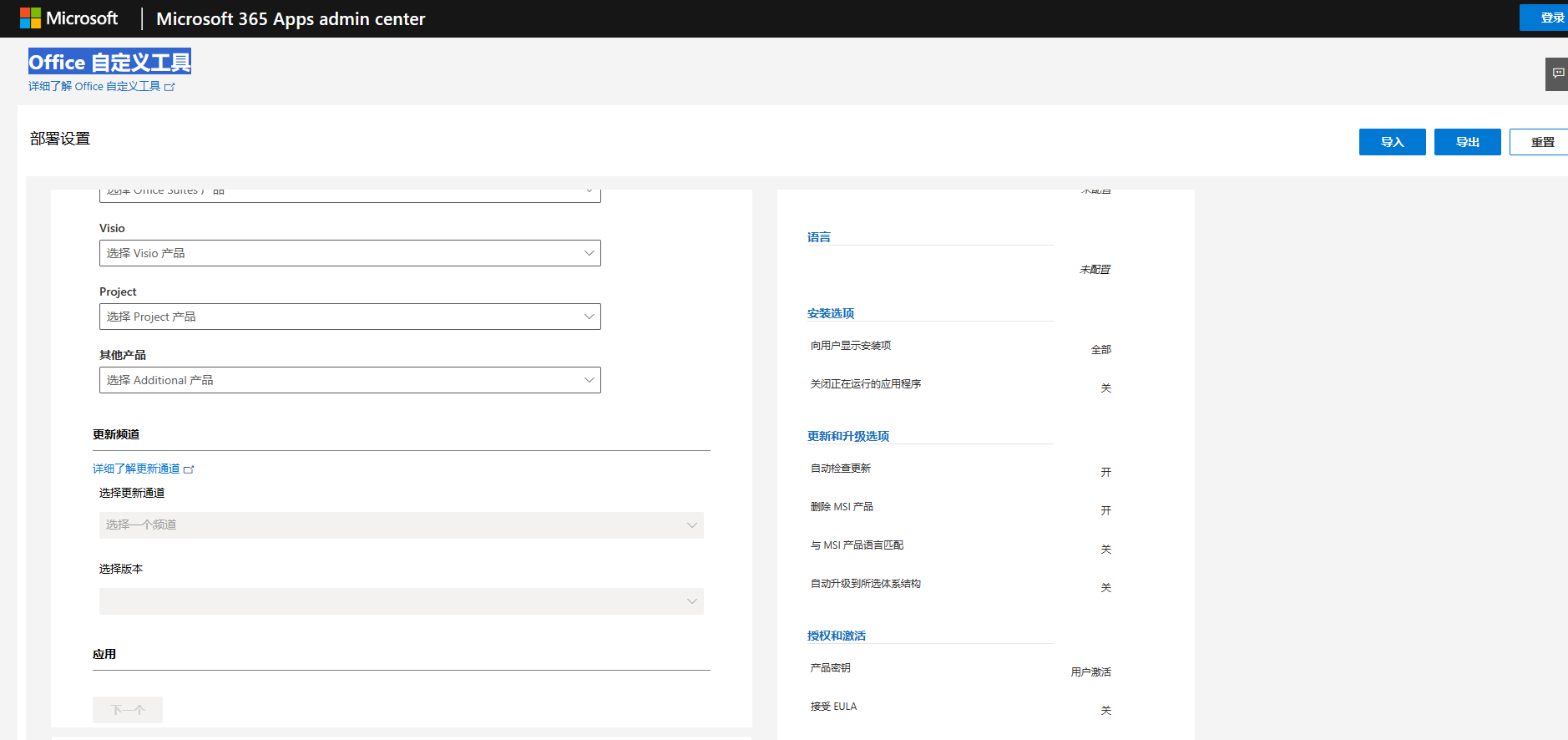Click 与 MSI 产品语言匹配 row
1568x740 pixels.
click(x=960, y=545)
